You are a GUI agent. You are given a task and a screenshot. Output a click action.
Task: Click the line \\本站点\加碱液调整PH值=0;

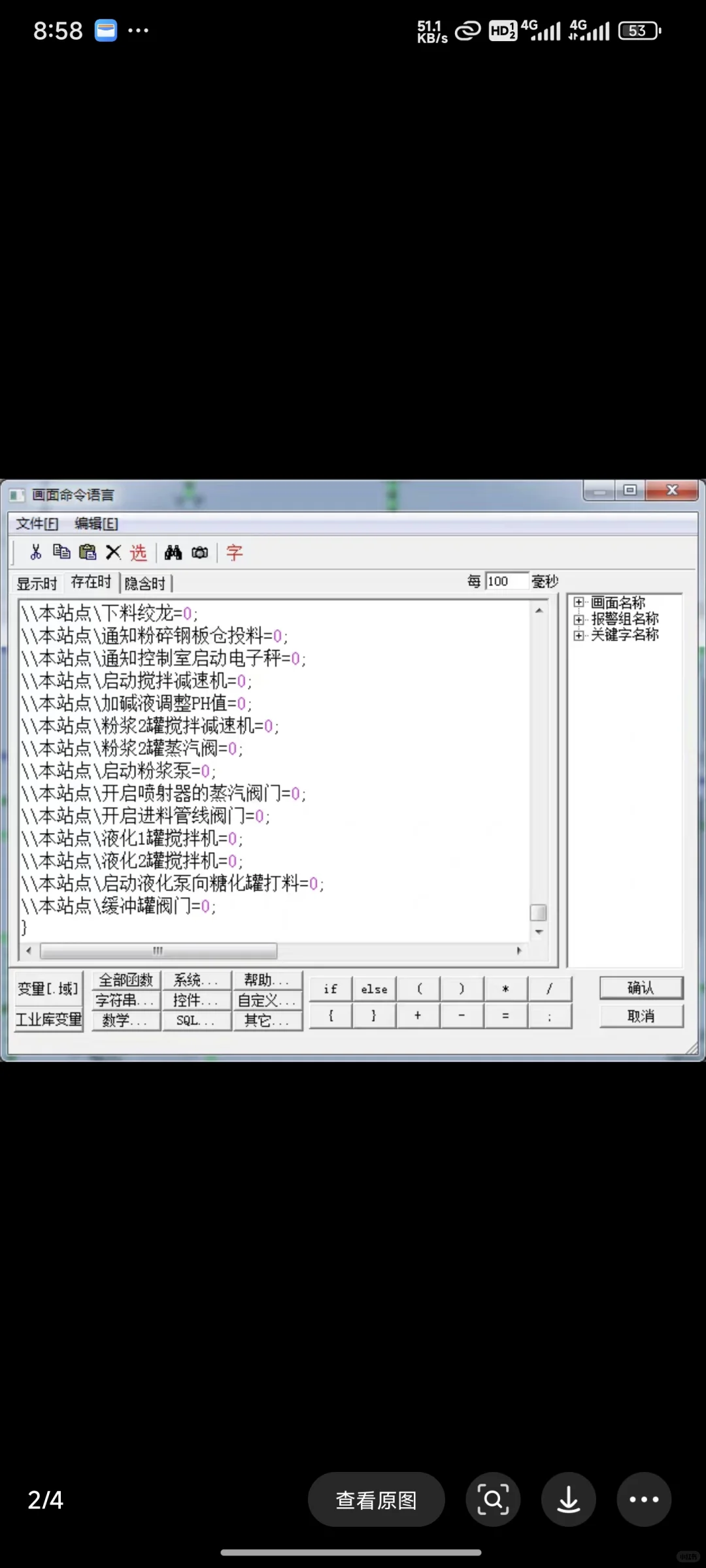[136, 704]
